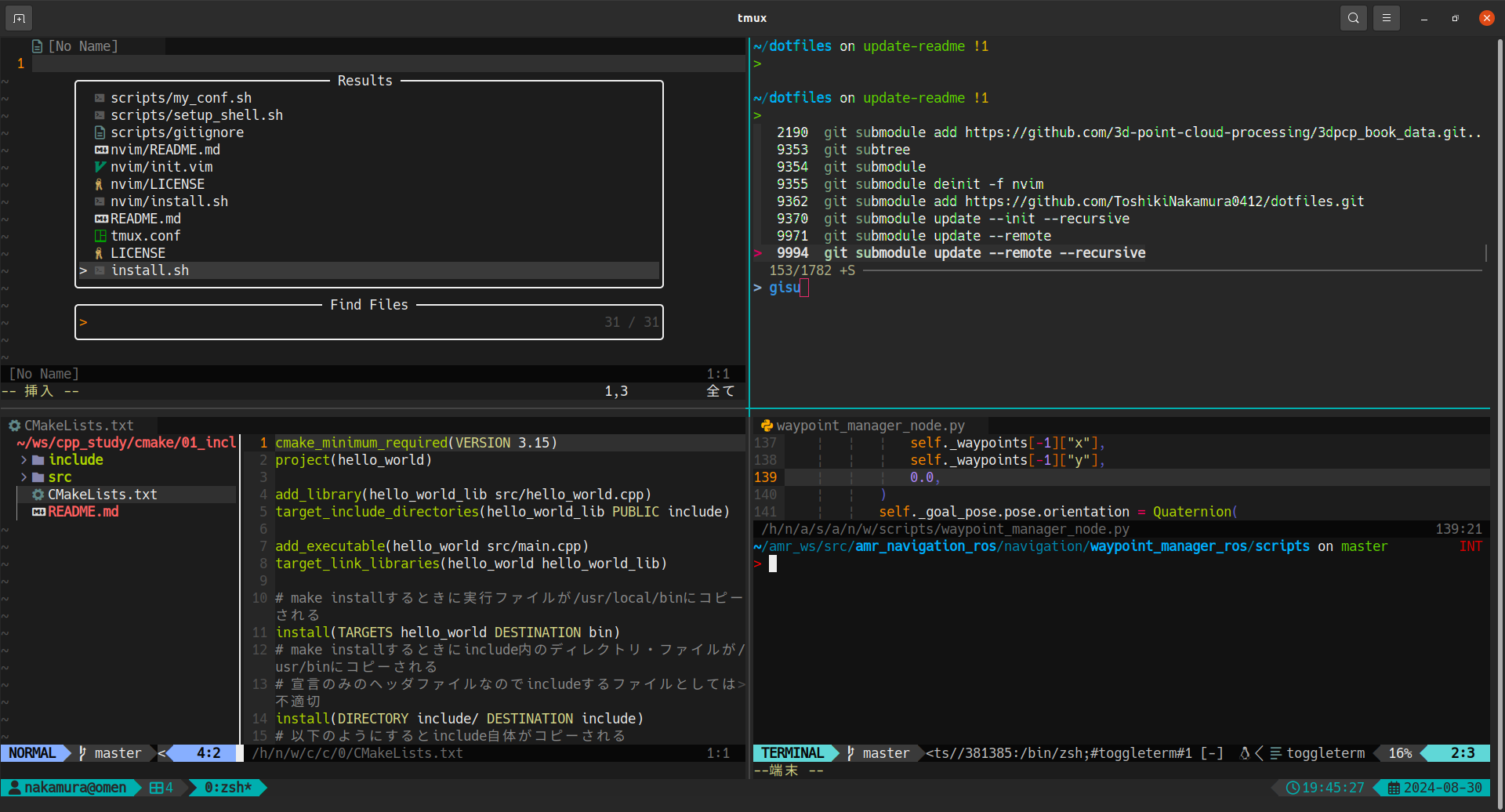Click the clock icon in tmux status bar
Screen dimensions: 1505x812
pos(1293,788)
